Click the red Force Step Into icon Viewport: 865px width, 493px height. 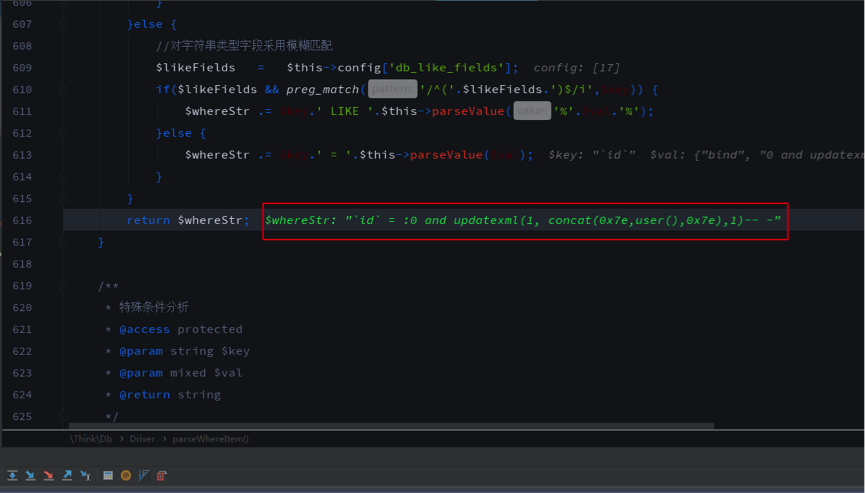[x=48, y=476]
